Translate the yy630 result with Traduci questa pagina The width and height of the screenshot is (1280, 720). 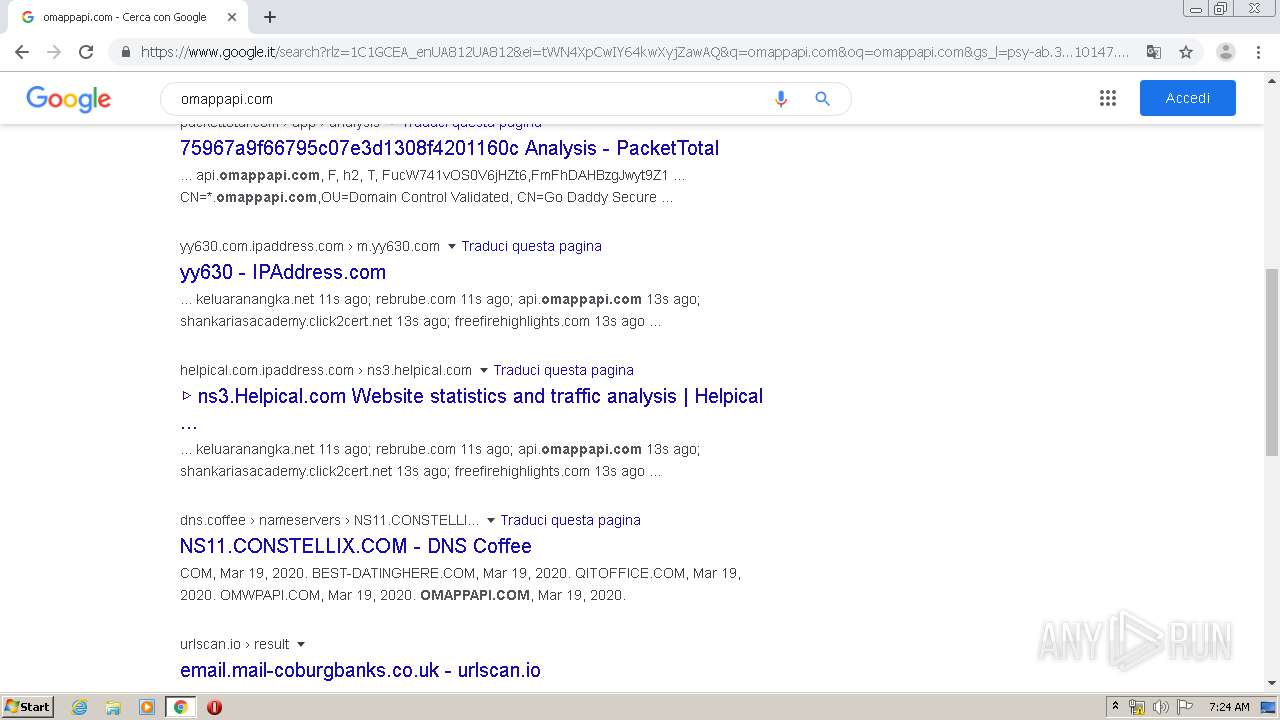(x=531, y=246)
